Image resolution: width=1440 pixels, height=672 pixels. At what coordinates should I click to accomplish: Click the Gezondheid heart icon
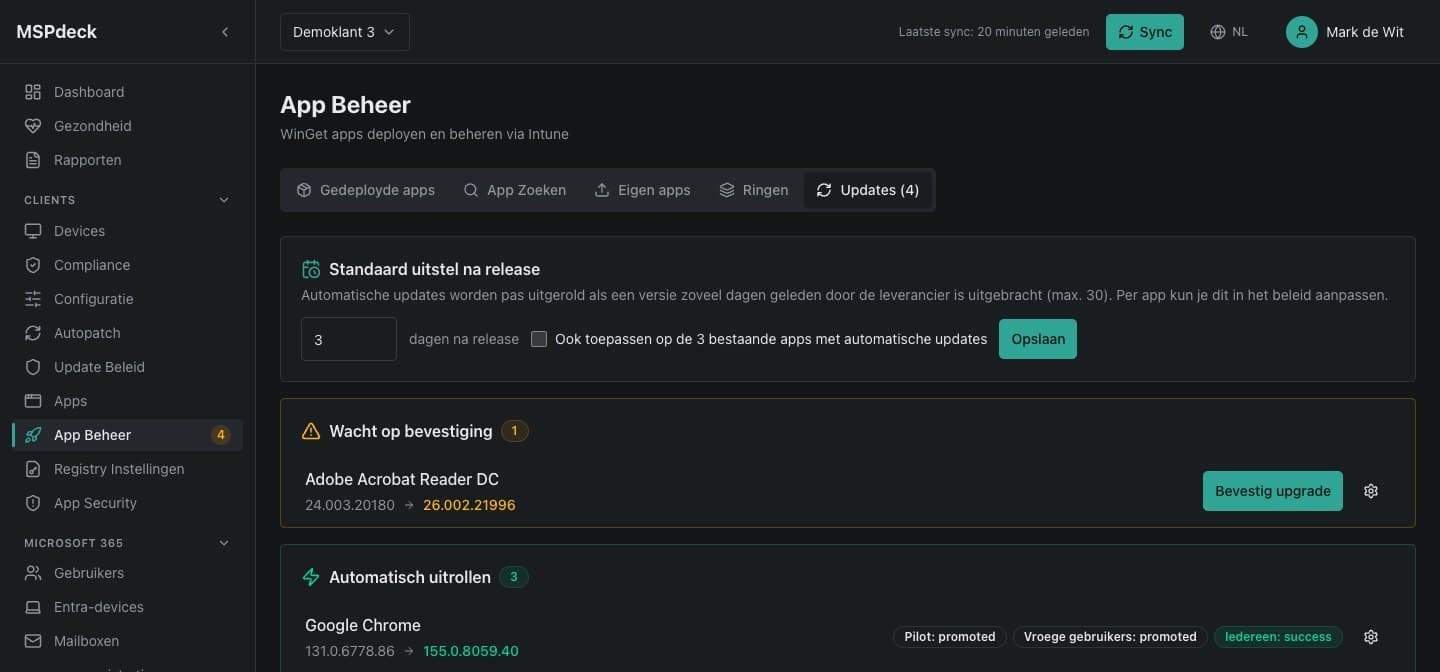point(33,126)
